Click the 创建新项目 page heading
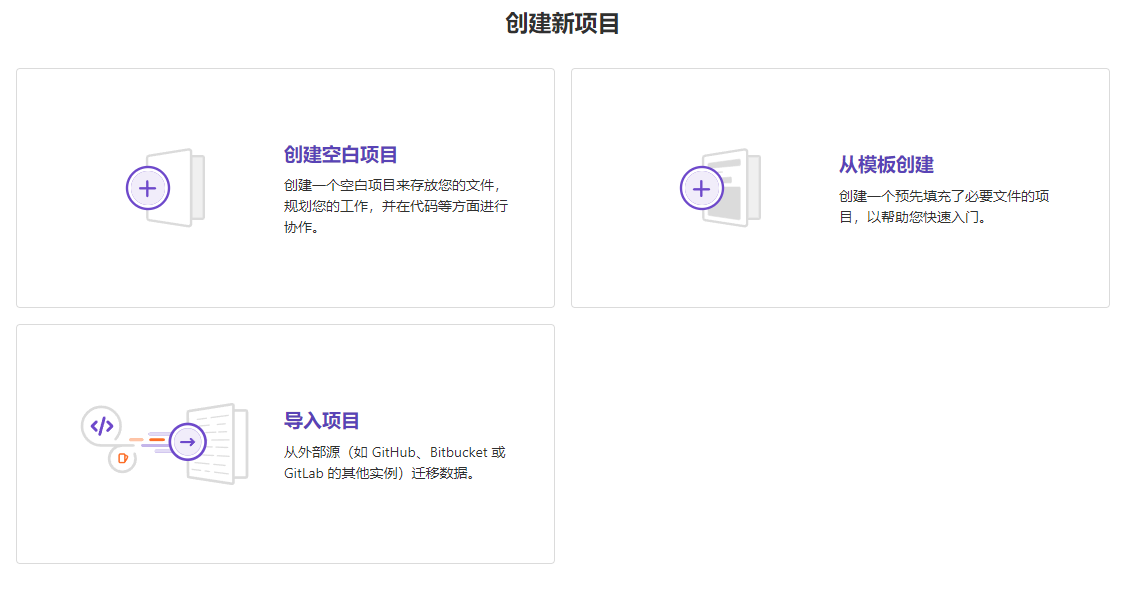The image size is (1133, 592). coord(563,24)
